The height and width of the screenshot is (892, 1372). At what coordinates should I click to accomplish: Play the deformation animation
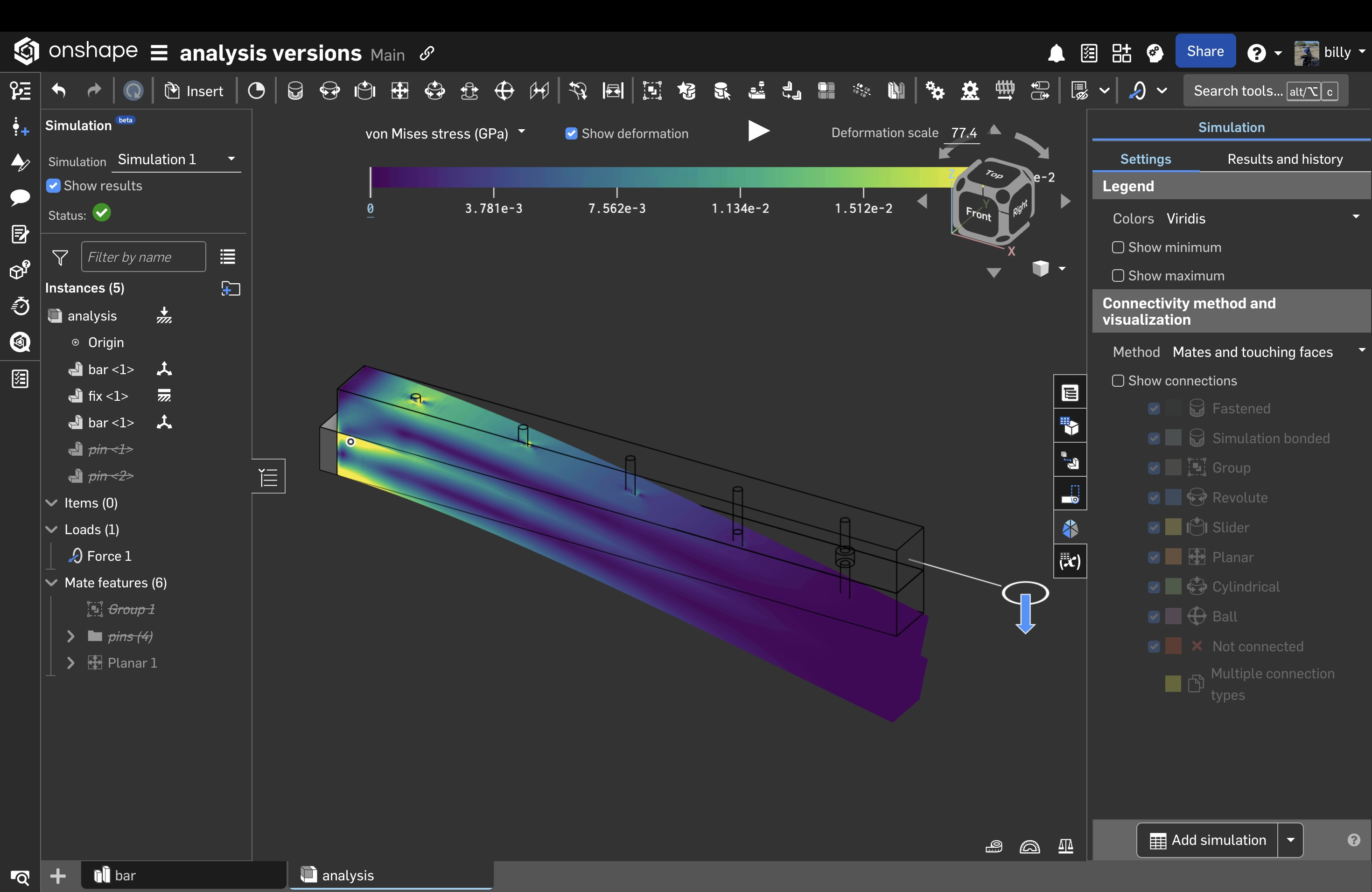click(x=757, y=132)
